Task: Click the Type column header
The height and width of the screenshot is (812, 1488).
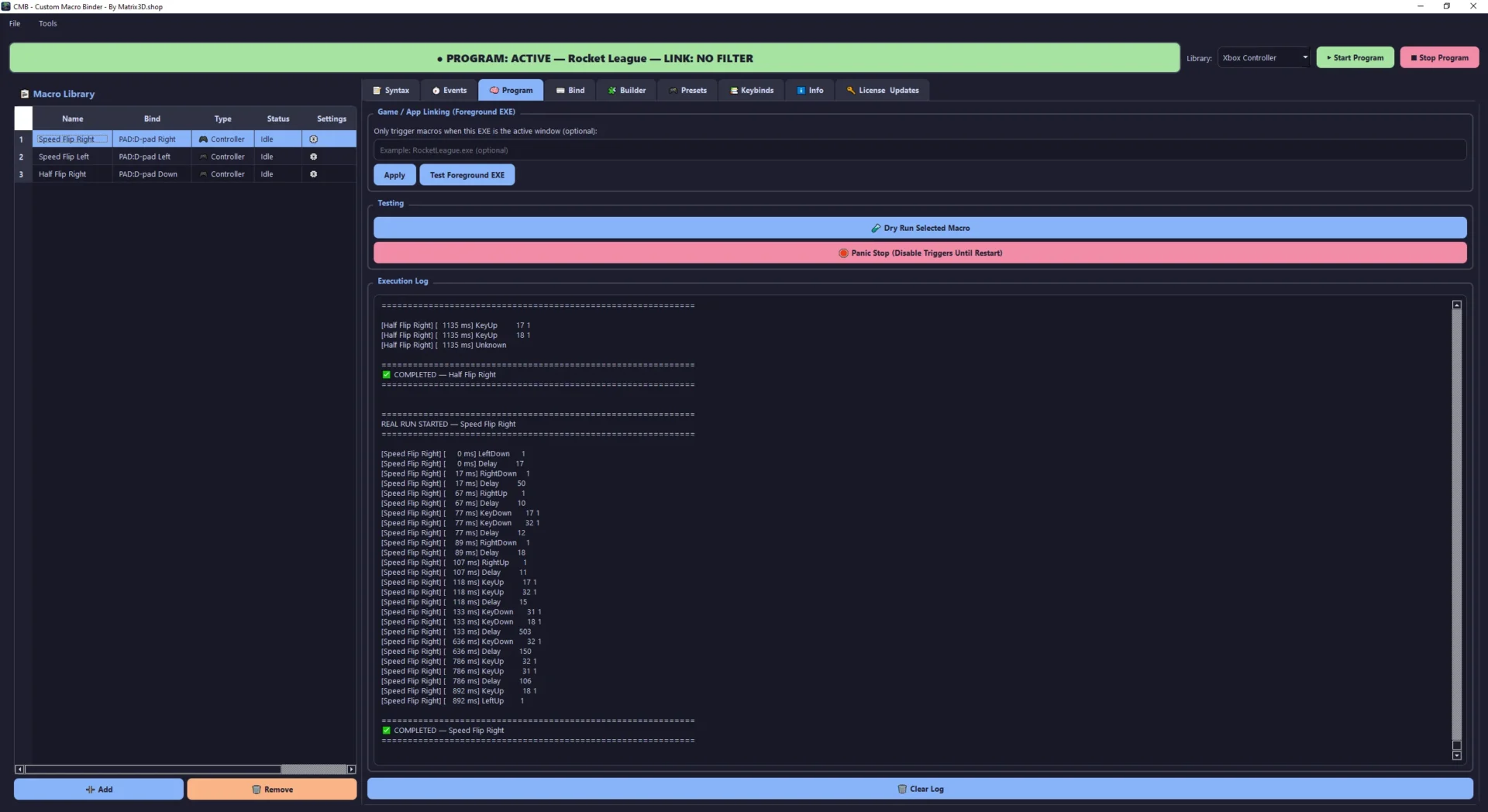Action: point(223,119)
